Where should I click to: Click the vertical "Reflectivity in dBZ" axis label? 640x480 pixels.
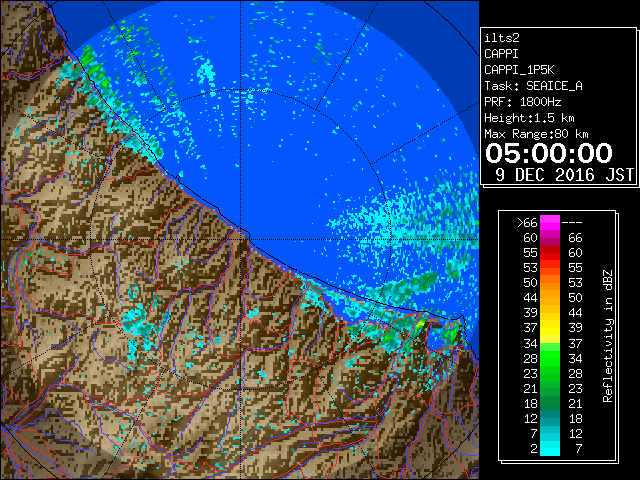(x=608, y=336)
